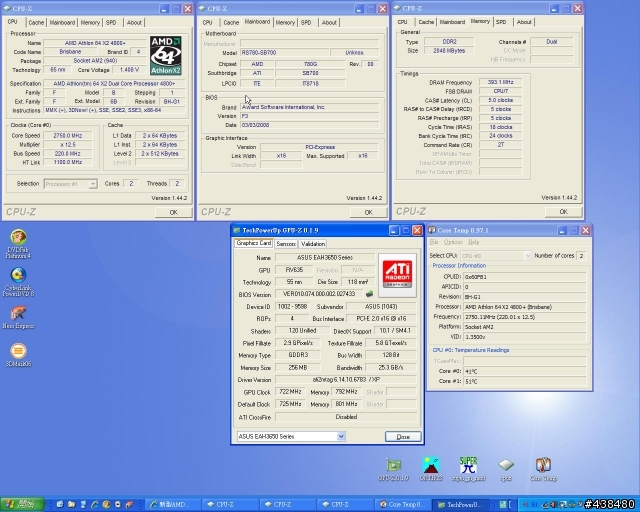The image size is (640, 512).
Task: Activate first CPU-Z taskbar button
Action: [231, 505]
